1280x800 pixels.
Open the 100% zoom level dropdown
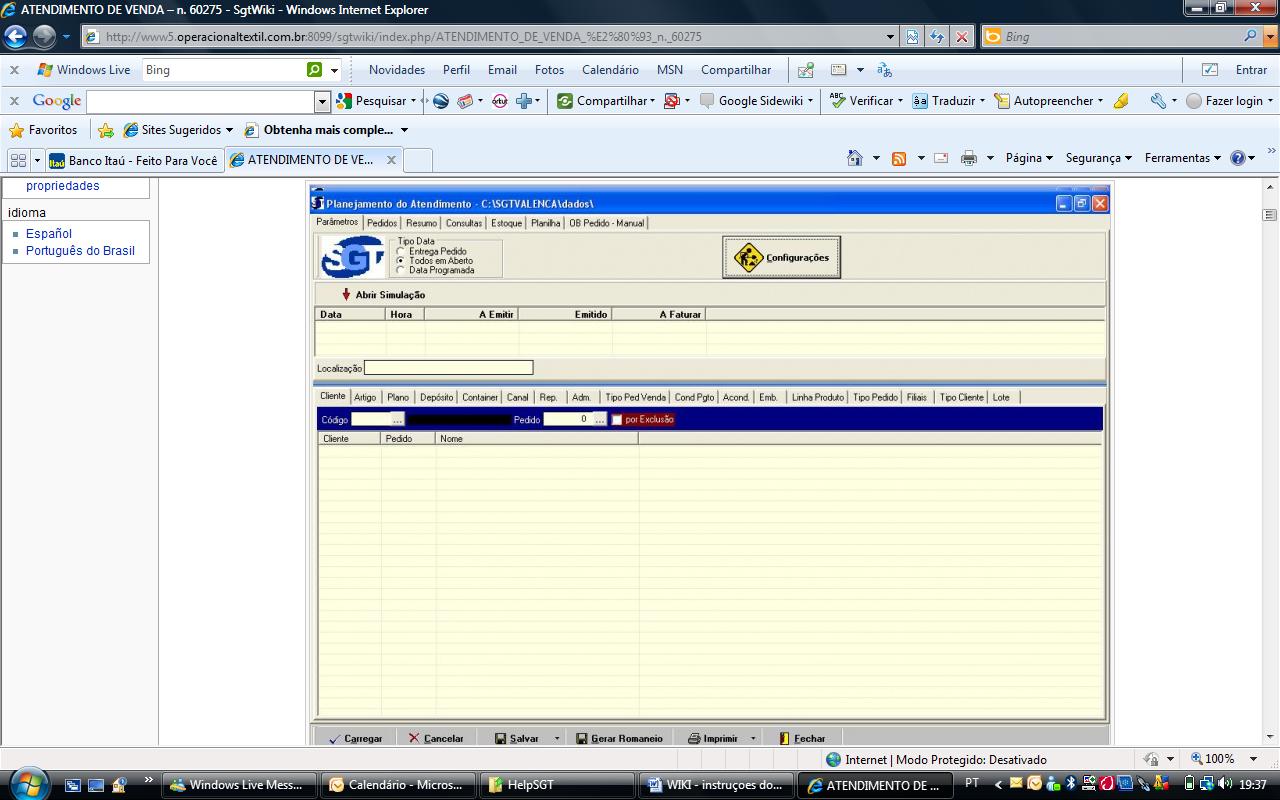(x=1254, y=759)
